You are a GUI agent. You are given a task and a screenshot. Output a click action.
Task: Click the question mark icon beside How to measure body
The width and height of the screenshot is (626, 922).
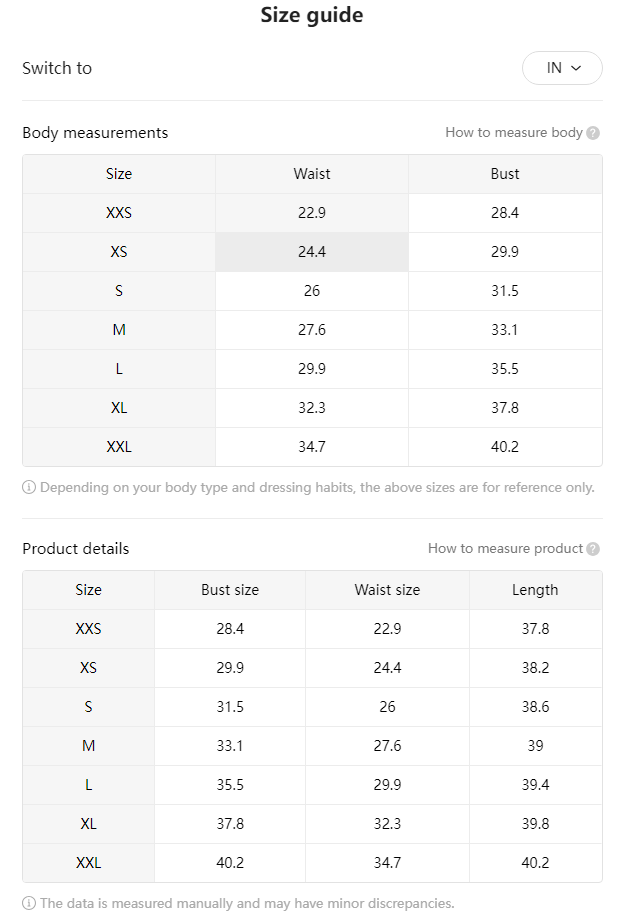point(593,133)
